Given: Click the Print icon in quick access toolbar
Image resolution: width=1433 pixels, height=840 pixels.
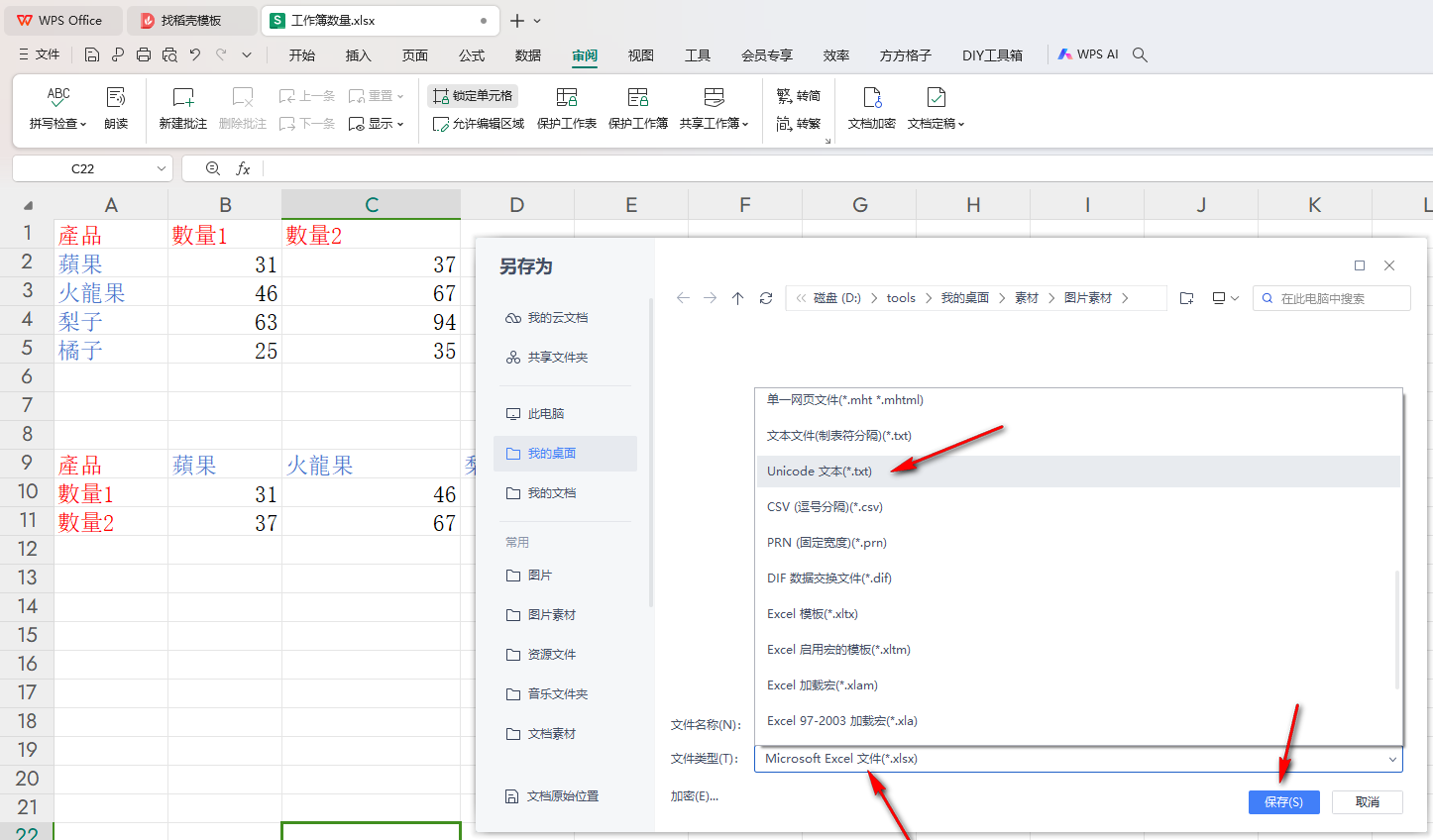Looking at the screenshot, I should point(144,54).
